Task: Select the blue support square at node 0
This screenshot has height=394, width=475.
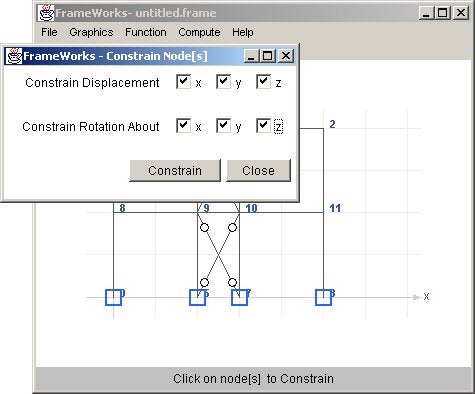Action: pyautogui.click(x=113, y=297)
